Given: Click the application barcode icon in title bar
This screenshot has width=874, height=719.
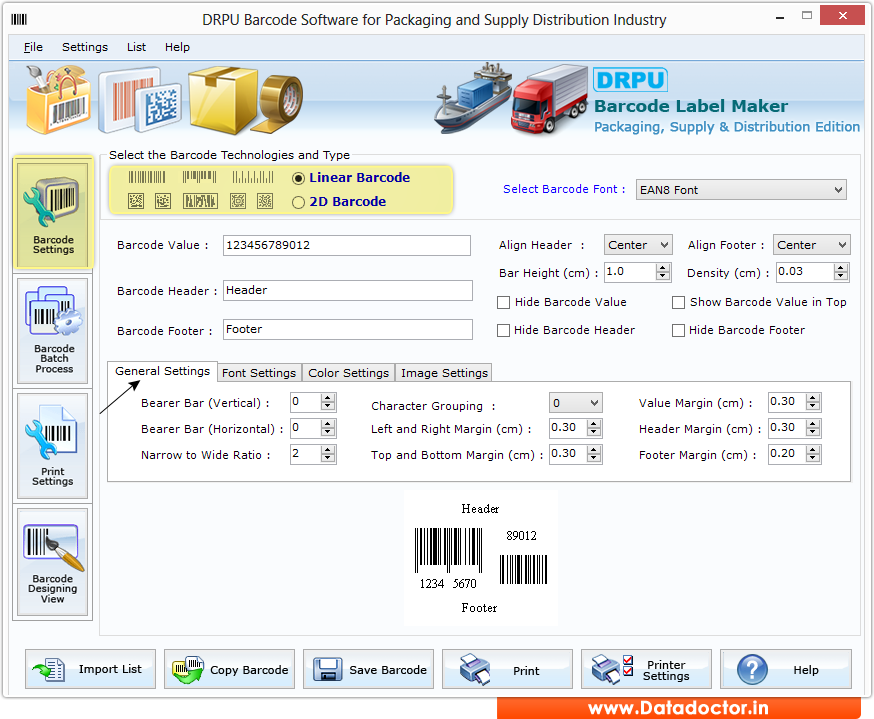Looking at the screenshot, I should pyautogui.click(x=18, y=20).
